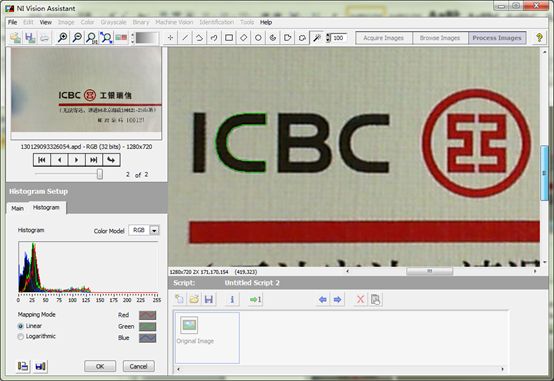Select the Zoom Out tool
554x381 pixels.
click(77, 37)
